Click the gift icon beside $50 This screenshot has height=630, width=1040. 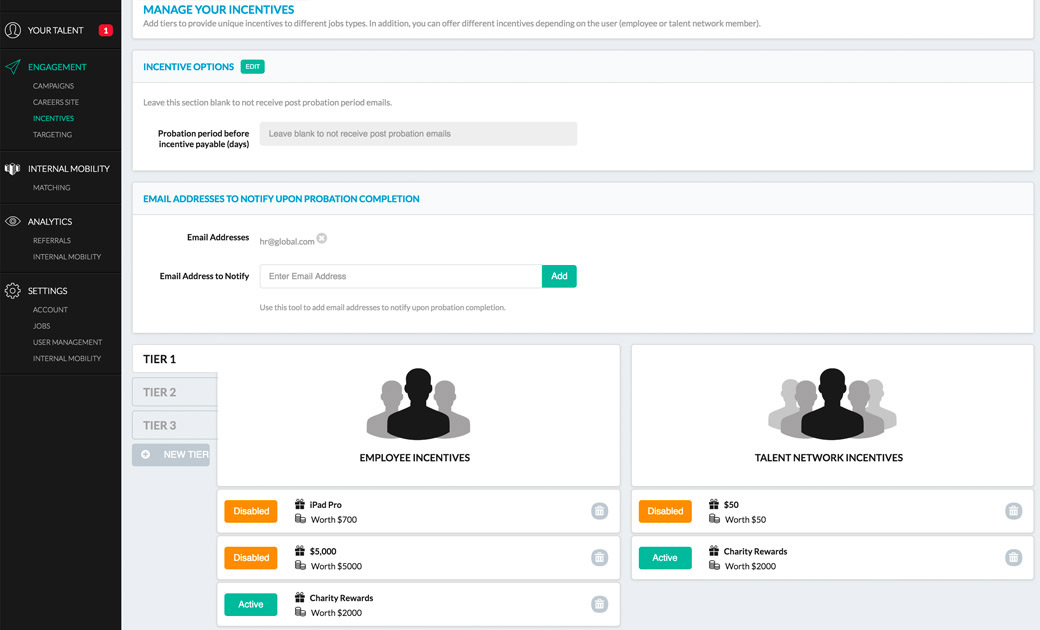[714, 504]
